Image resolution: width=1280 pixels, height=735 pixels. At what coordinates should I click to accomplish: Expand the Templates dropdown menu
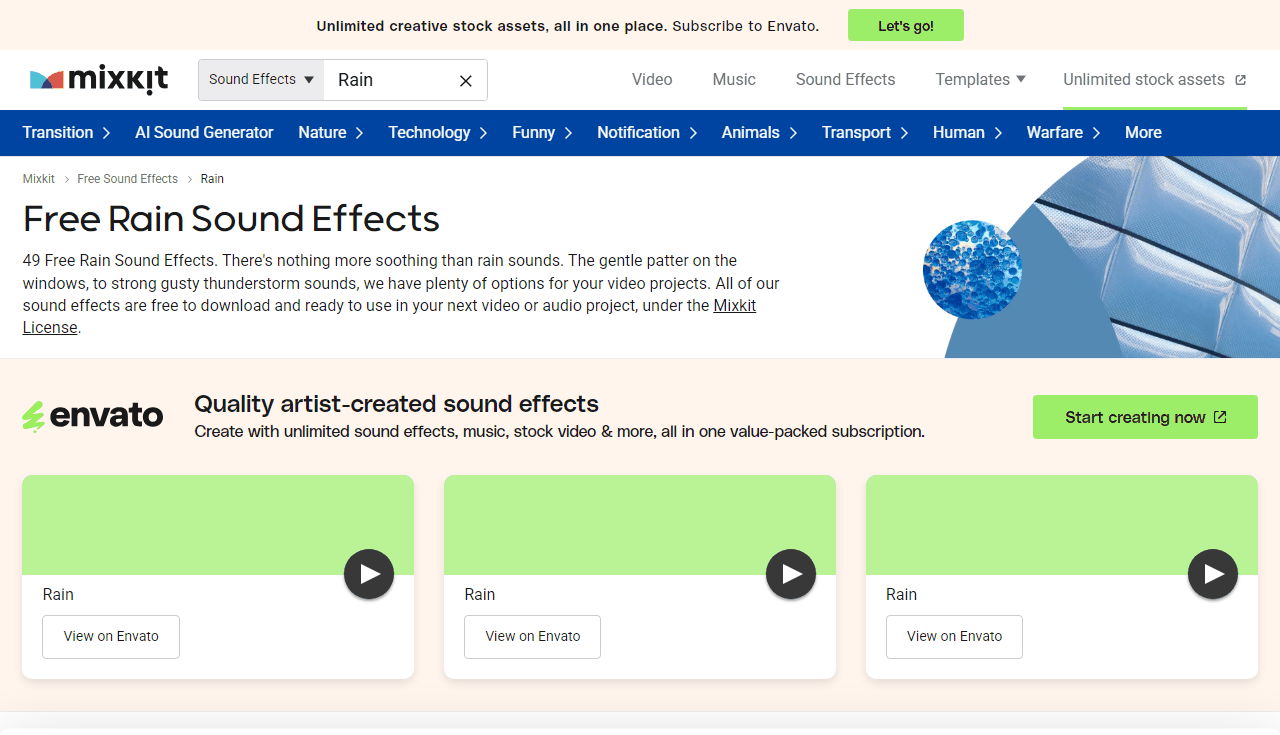click(981, 80)
